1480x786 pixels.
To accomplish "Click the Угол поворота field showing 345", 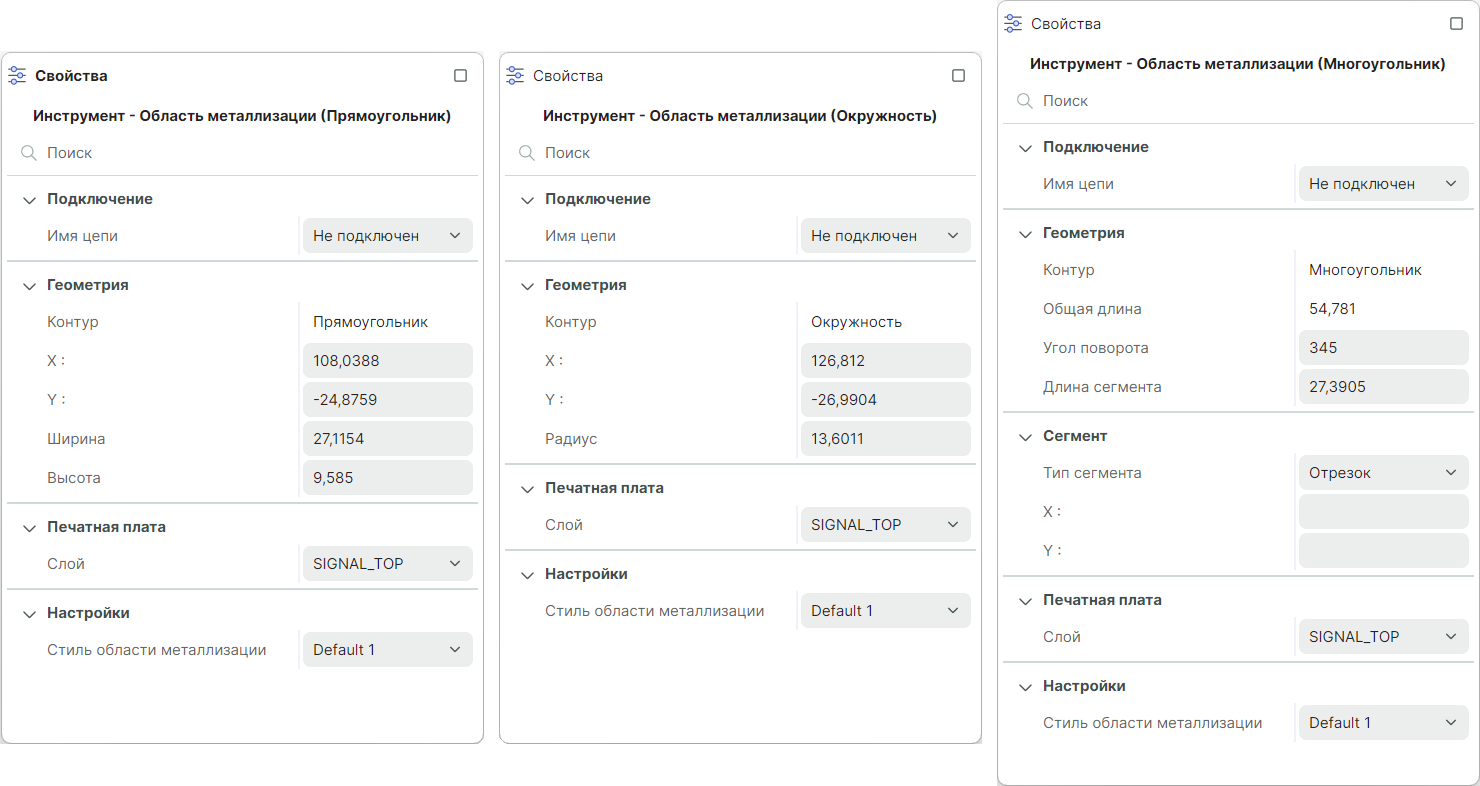I will coord(1383,348).
